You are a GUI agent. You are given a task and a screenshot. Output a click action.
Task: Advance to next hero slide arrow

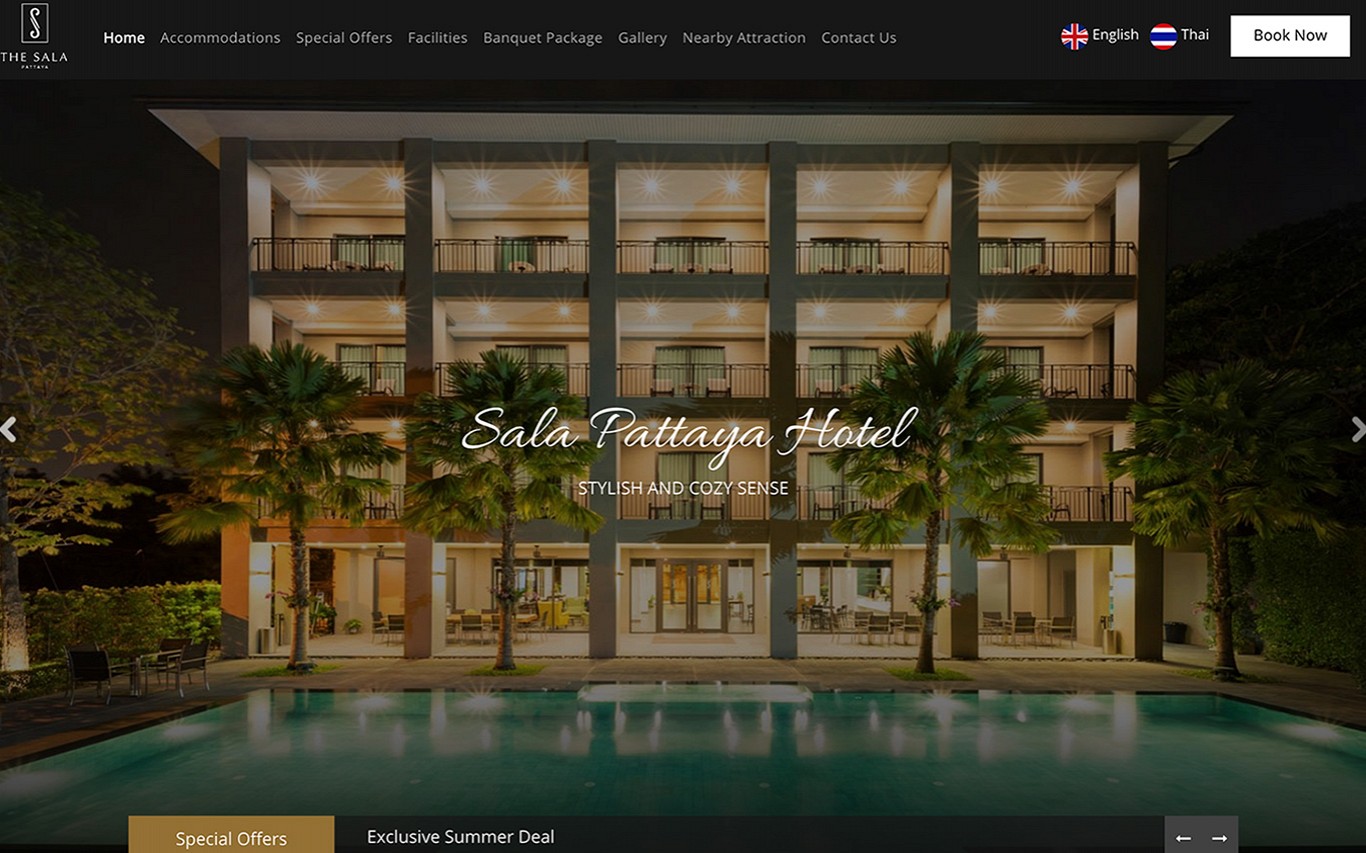[x=1358, y=430]
